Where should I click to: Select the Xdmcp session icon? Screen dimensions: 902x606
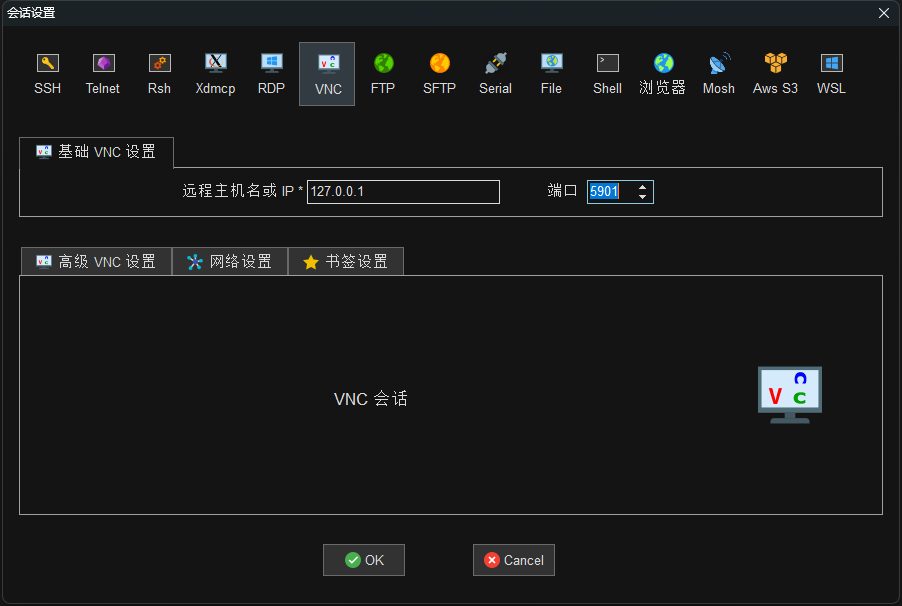215,73
